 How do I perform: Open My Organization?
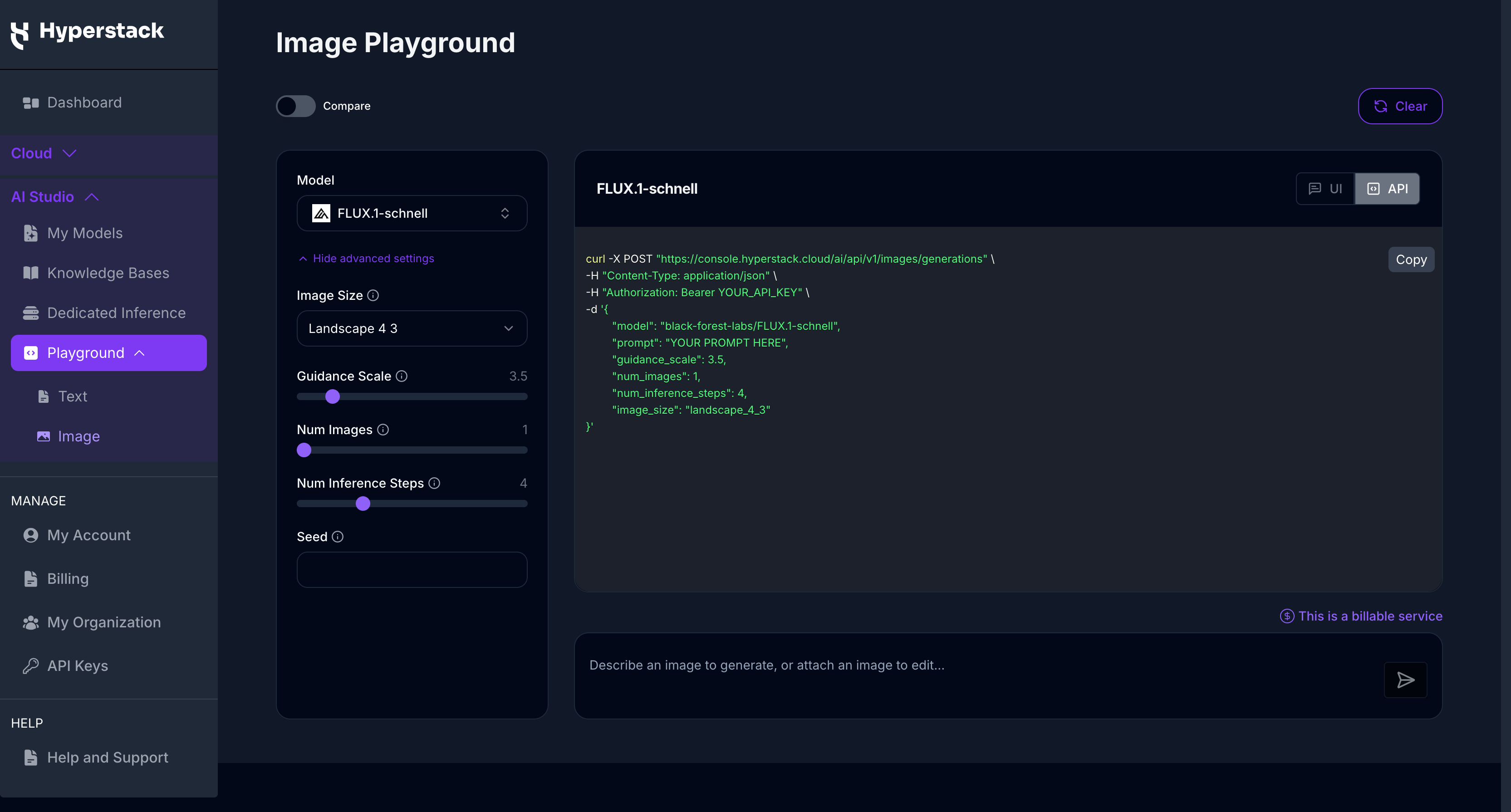(104, 622)
